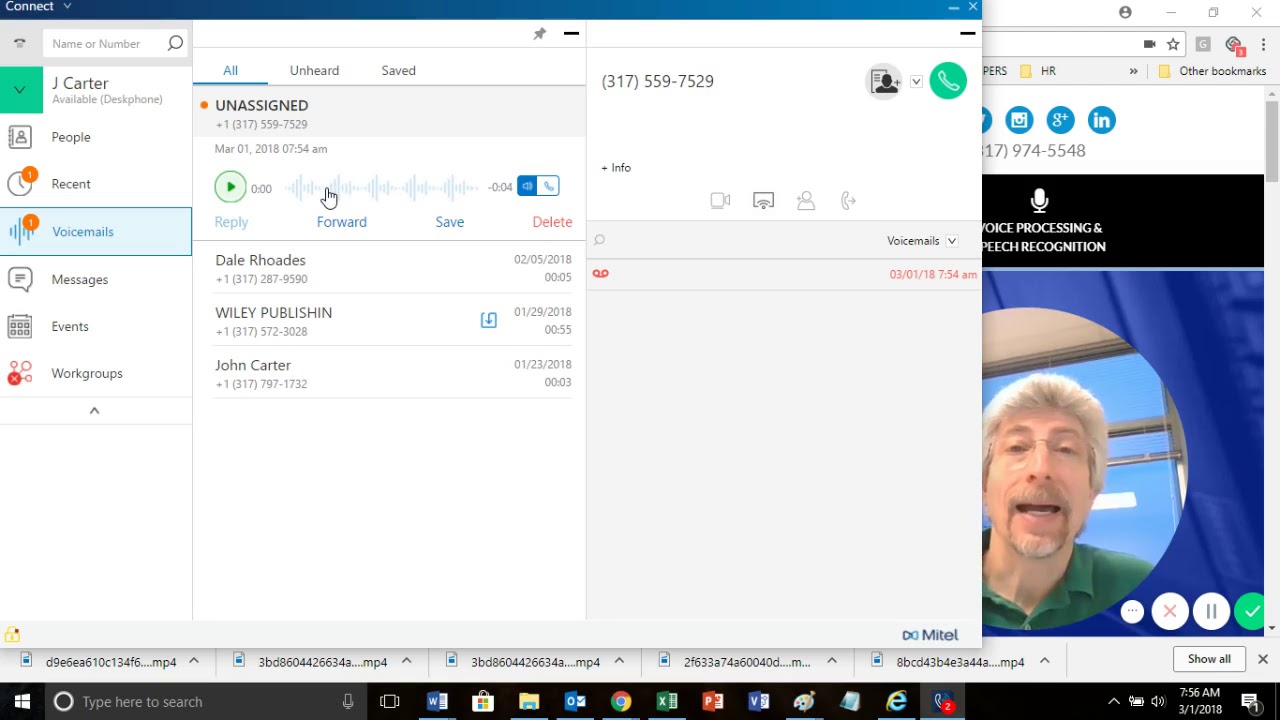Delete the selected voicemail
1280x720 pixels.
pyautogui.click(x=552, y=222)
